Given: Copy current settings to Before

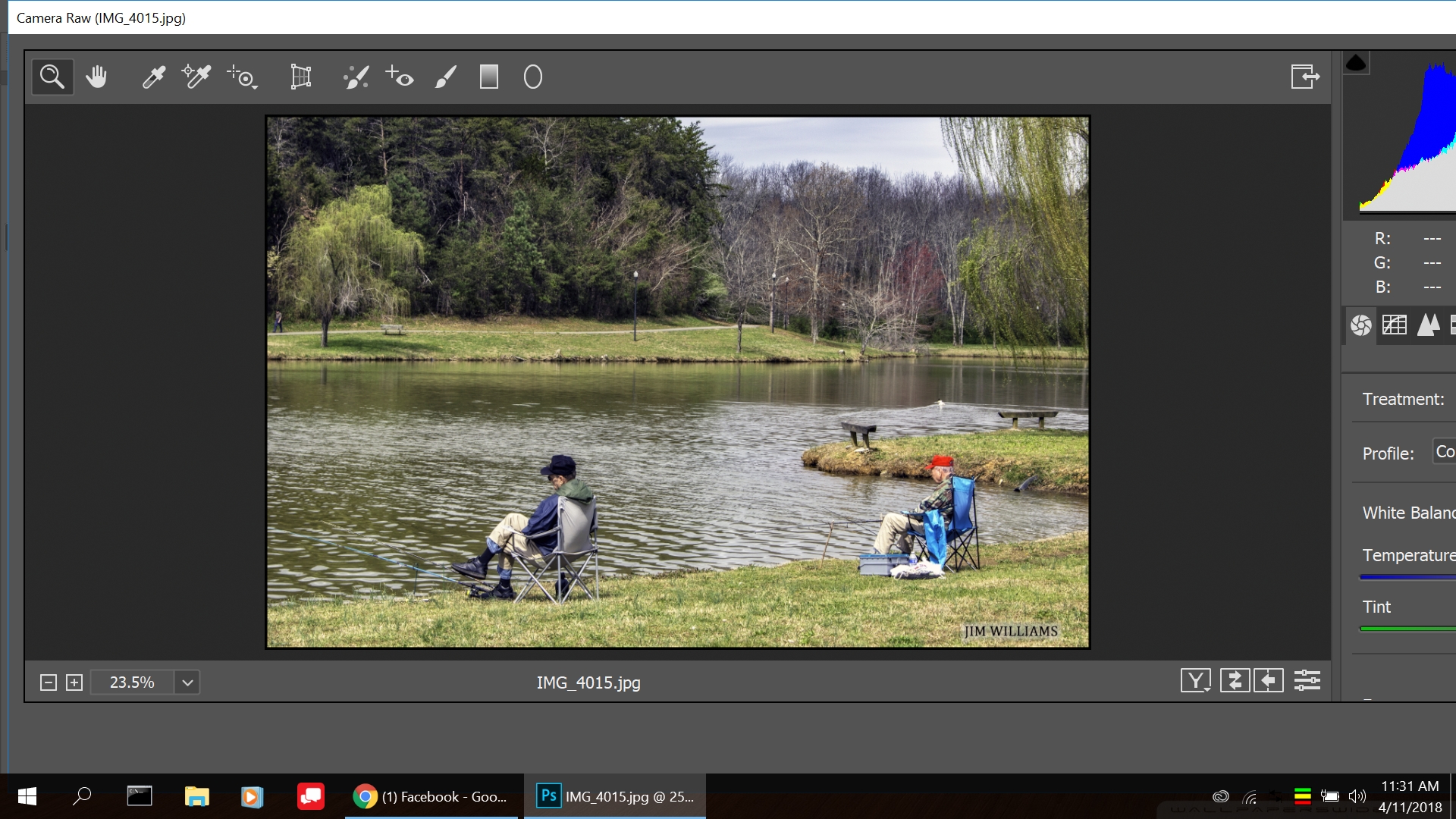Looking at the screenshot, I should [1269, 680].
